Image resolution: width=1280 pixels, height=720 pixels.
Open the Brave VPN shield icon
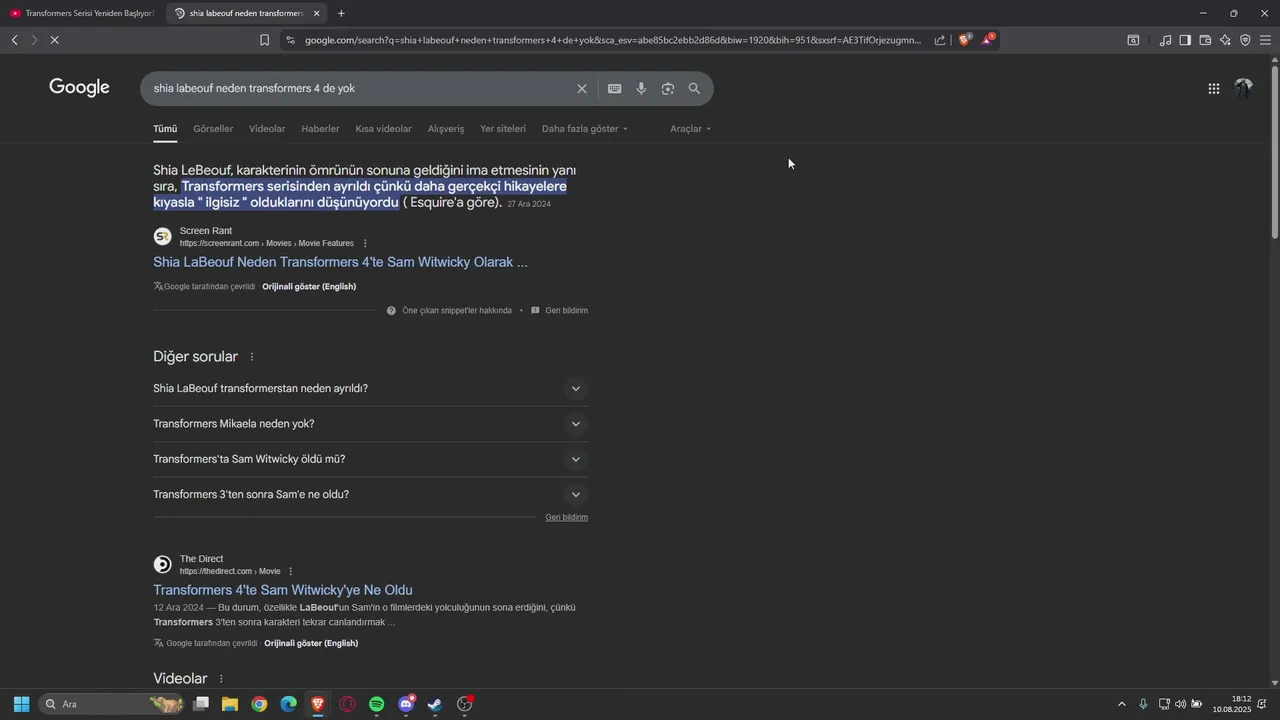(1245, 40)
